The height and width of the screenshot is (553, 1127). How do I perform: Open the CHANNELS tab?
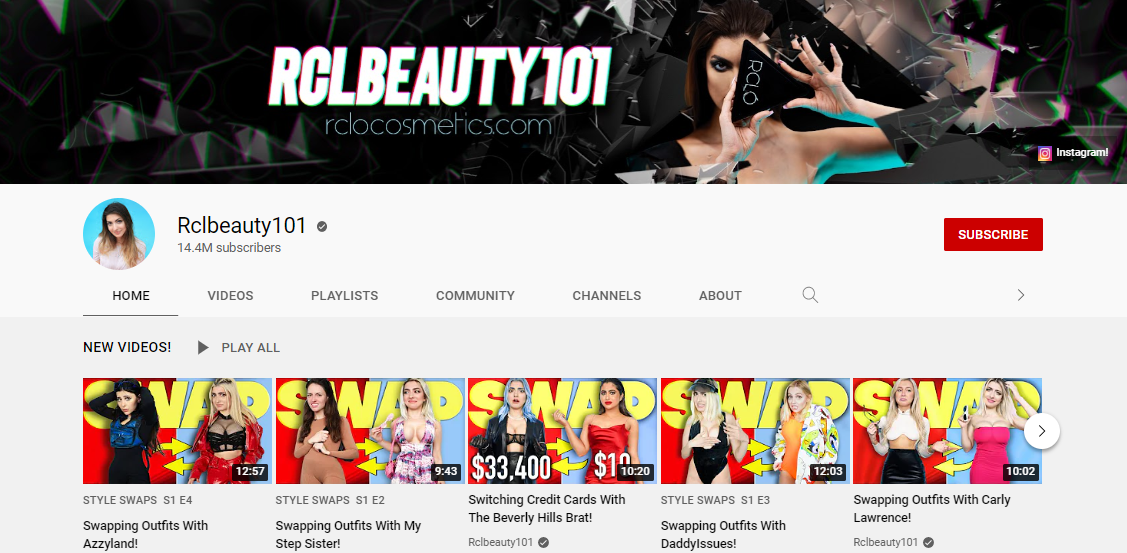[x=607, y=296]
